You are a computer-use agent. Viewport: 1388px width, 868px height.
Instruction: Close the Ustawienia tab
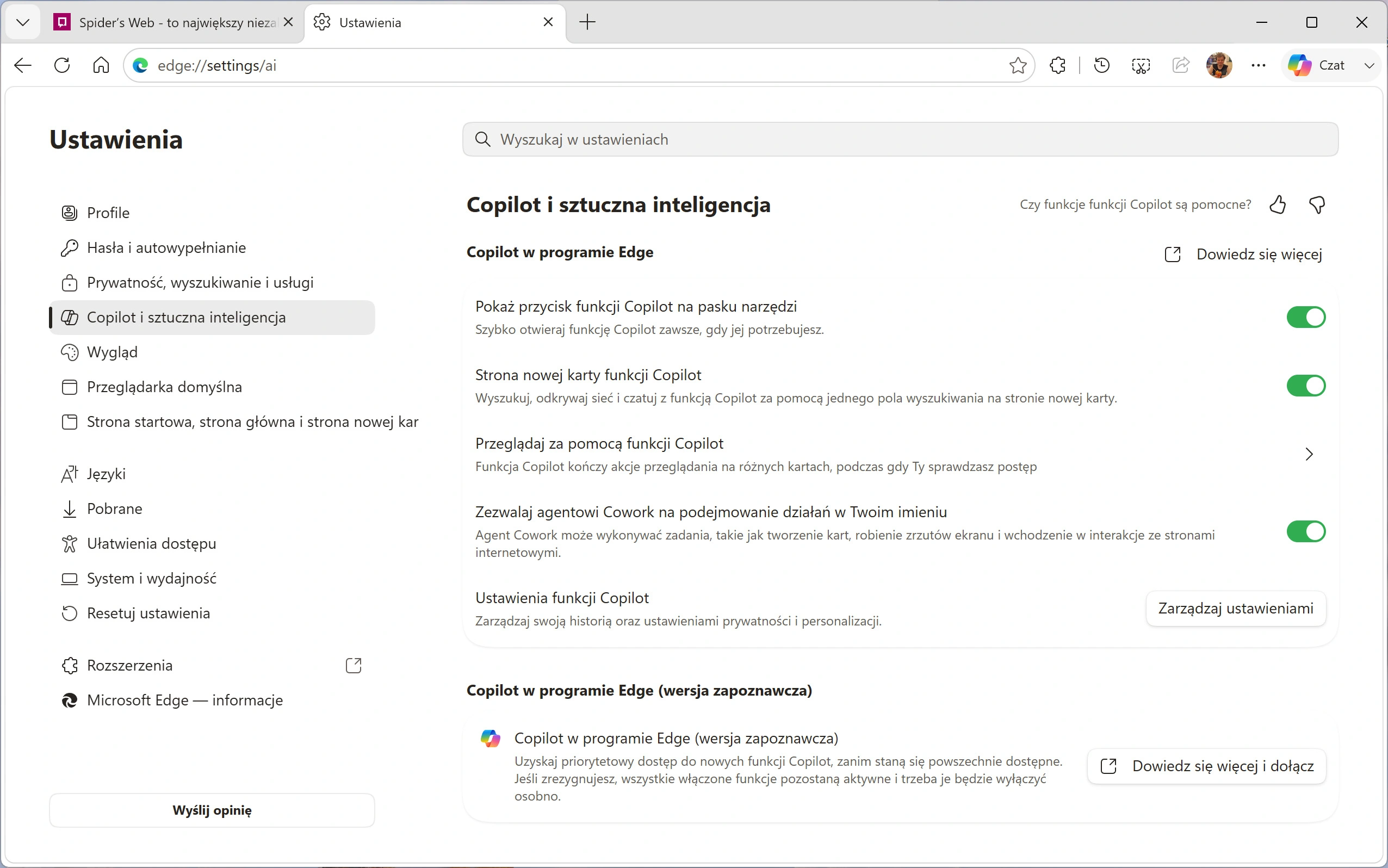pos(548,22)
